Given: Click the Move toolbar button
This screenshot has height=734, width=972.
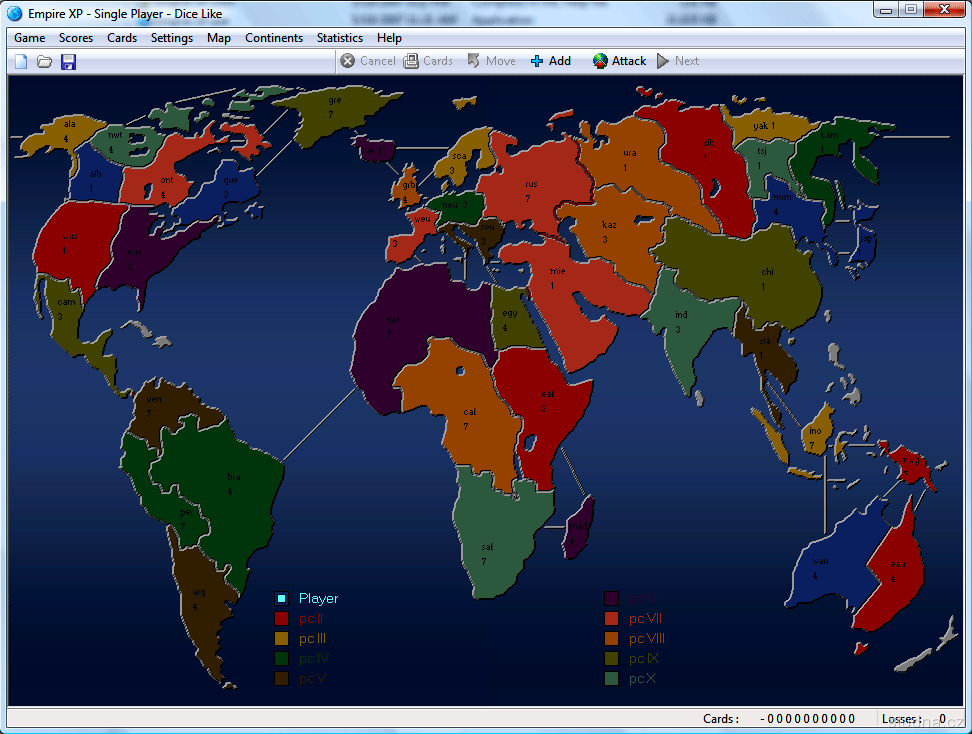Looking at the screenshot, I should point(491,61).
